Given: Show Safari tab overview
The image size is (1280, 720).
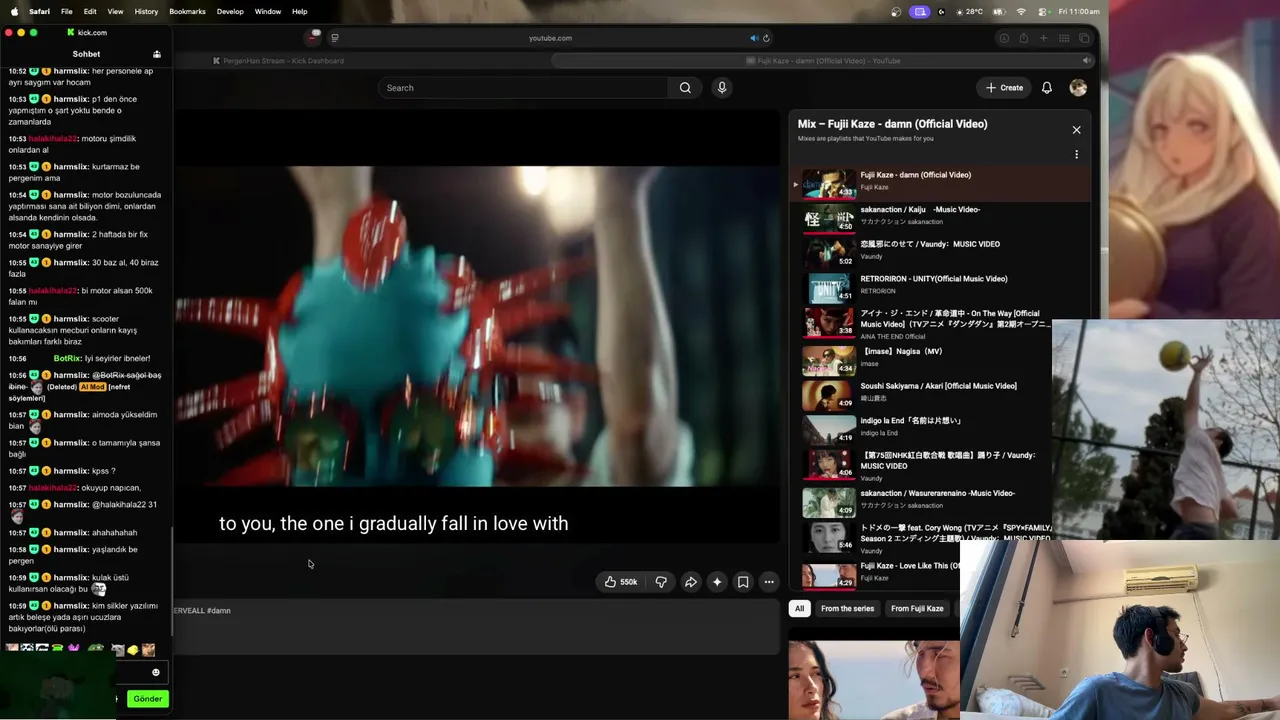Looking at the screenshot, I should [1084, 38].
